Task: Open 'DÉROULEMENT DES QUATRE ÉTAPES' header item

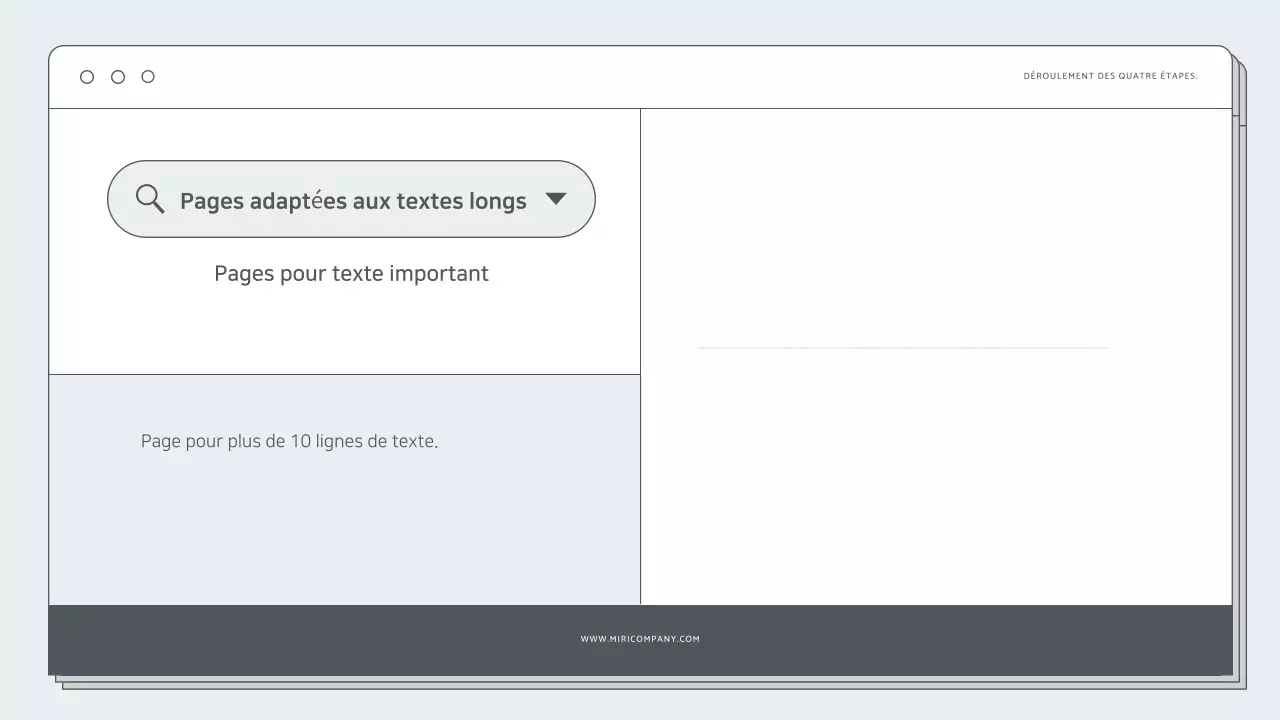Action: (x=1109, y=75)
